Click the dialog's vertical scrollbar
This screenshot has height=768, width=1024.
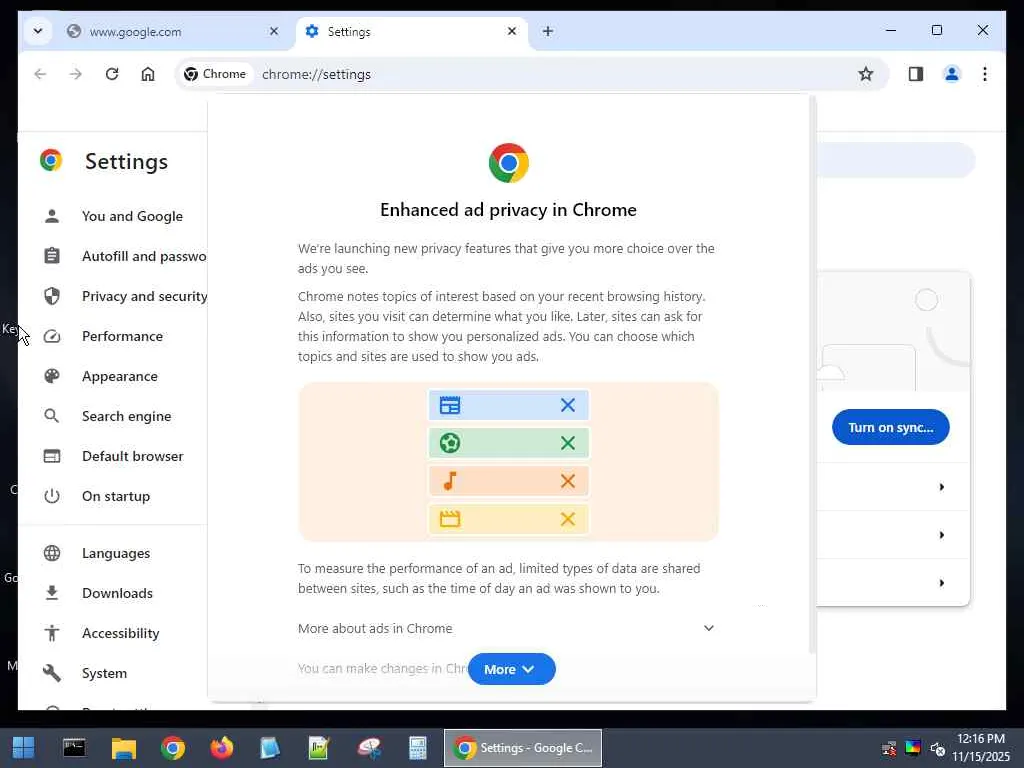point(812,375)
